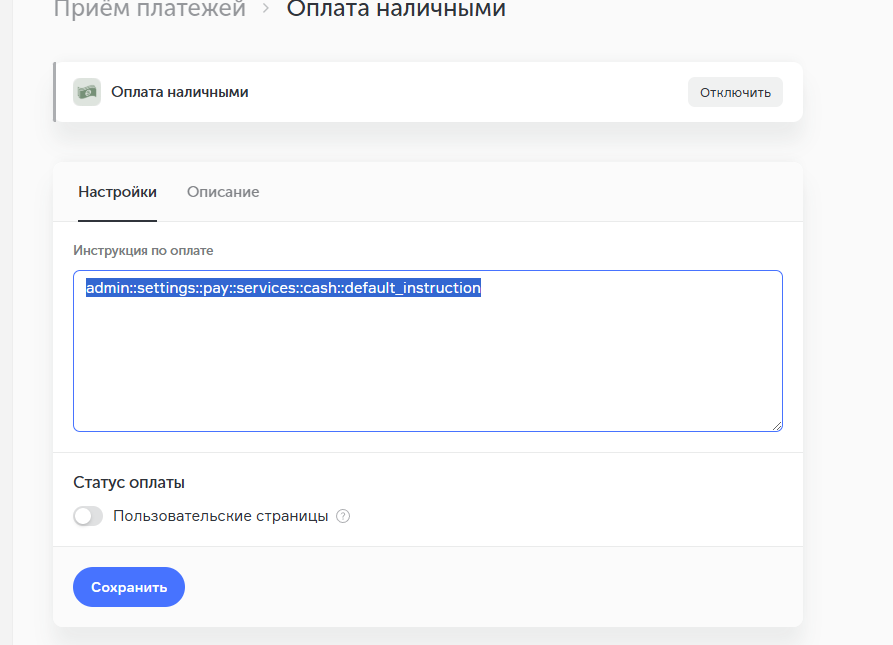
Task: Click the empty area inside the instruction textarea
Action: click(x=427, y=370)
